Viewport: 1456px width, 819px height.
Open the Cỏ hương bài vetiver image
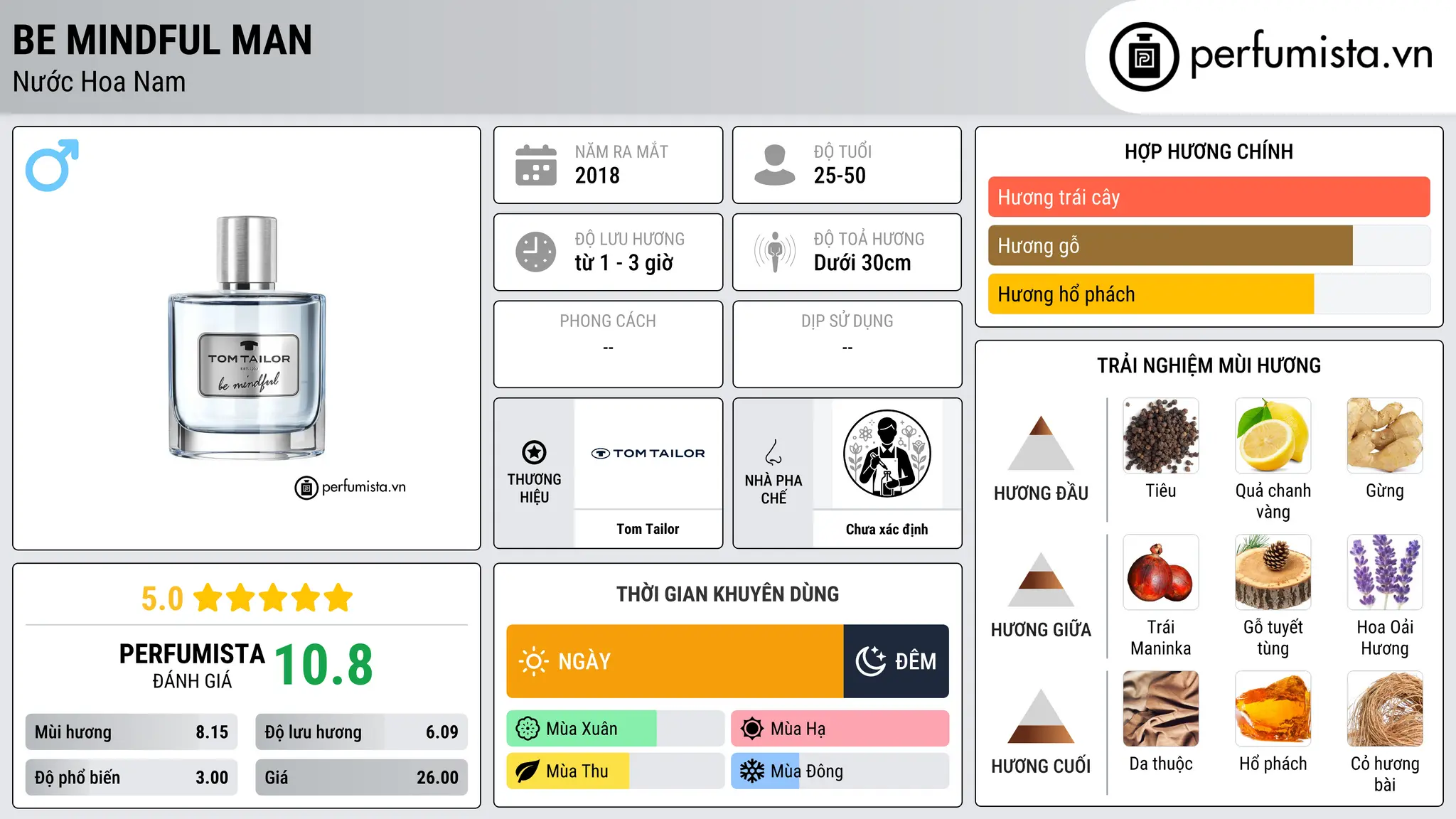1385,709
